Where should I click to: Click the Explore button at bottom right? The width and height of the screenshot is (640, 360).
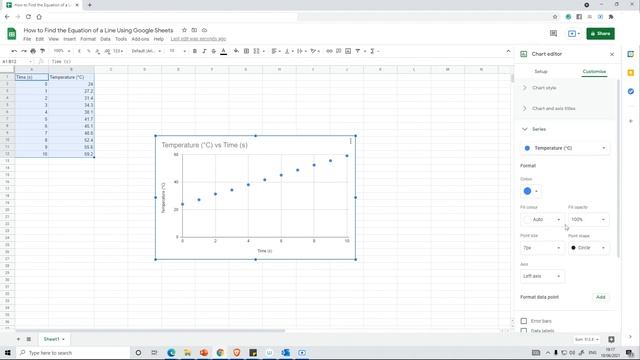[611, 340]
